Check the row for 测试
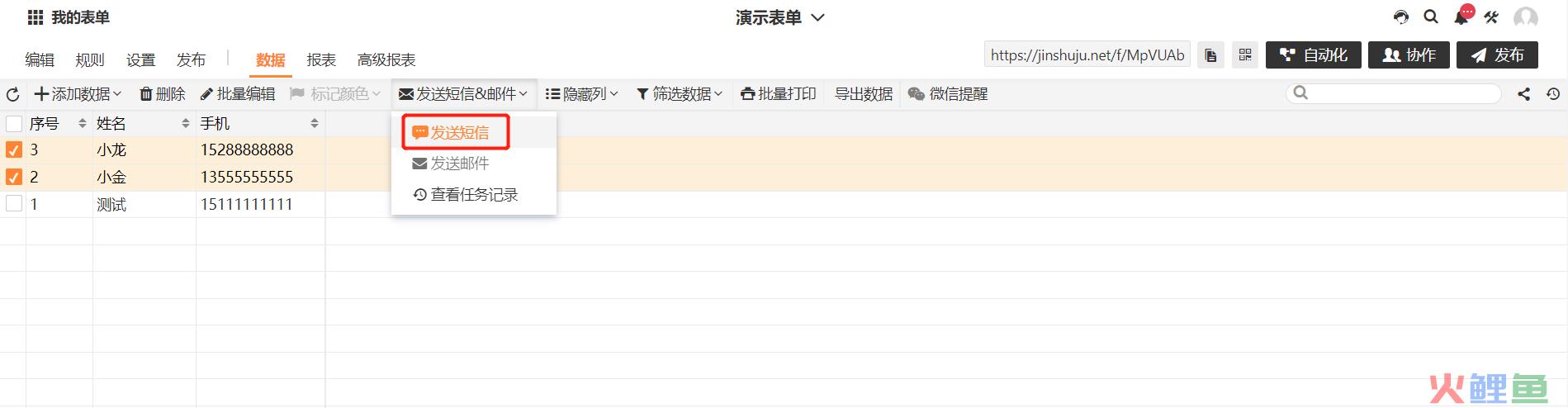This screenshot has width=1568, height=408. click(14, 203)
